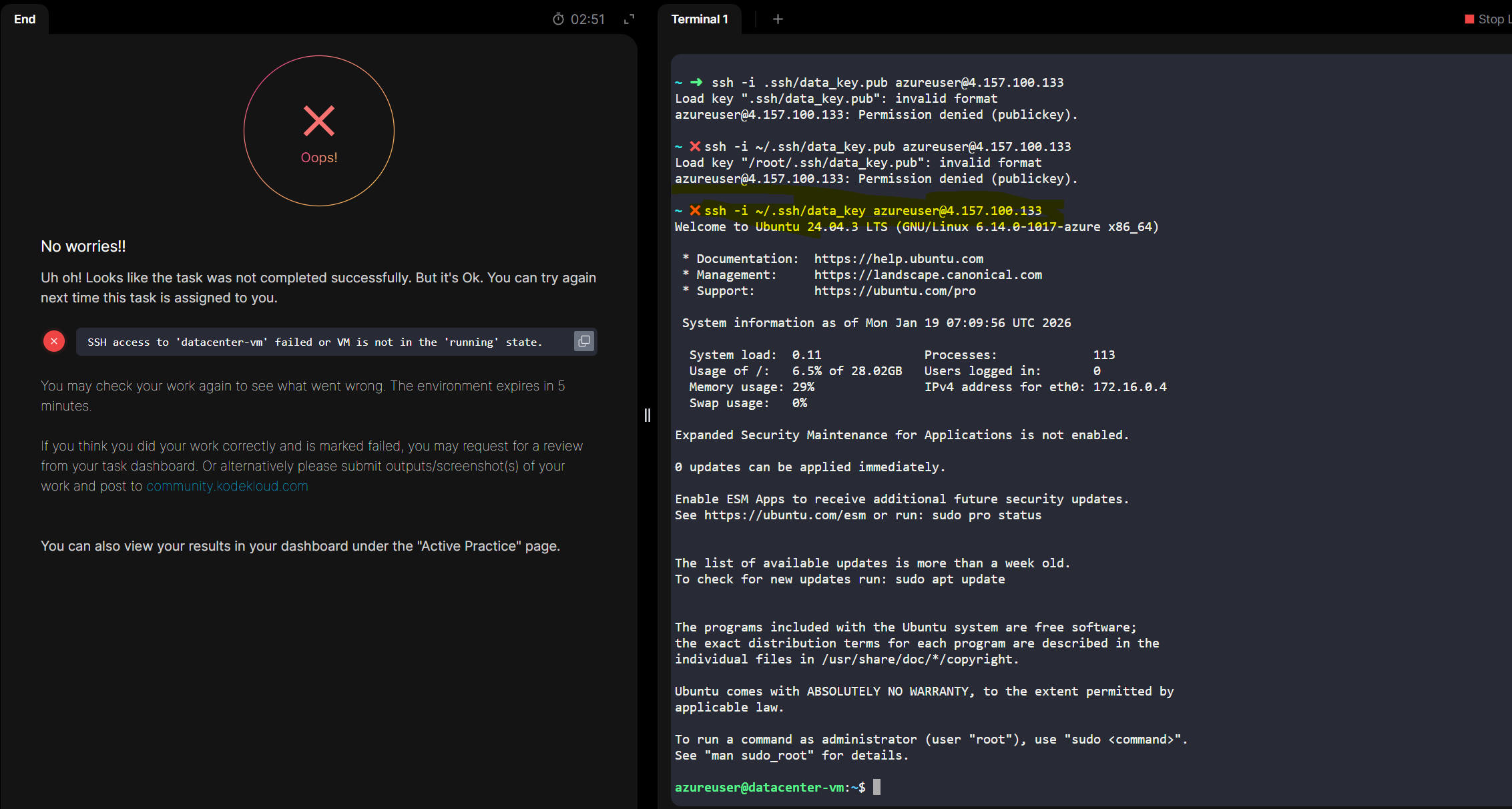Click the https://ubuntu.com/esm URL in terminal
Image resolution: width=1512 pixels, height=809 pixels.
[785, 515]
